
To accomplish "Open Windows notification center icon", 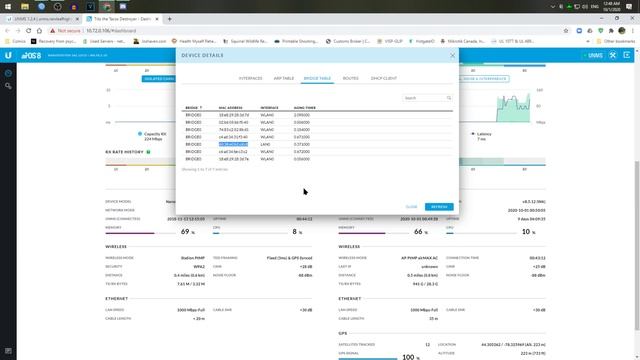I will point(629,7).
